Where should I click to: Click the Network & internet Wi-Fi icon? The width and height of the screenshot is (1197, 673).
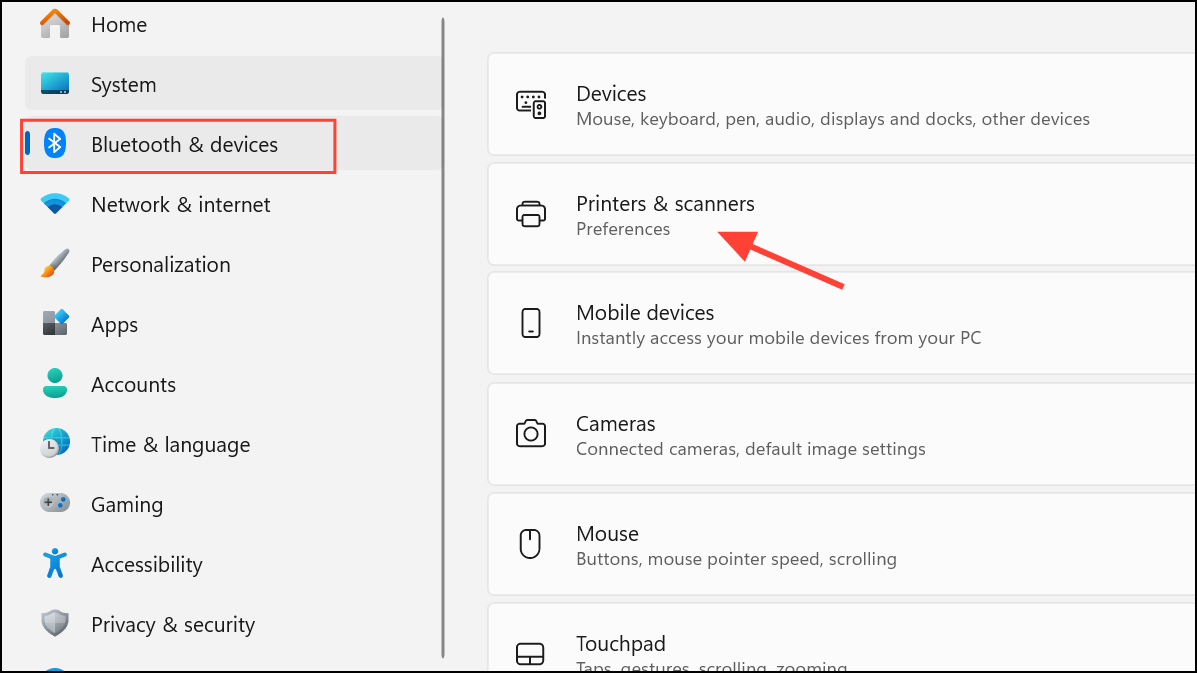pyautogui.click(x=55, y=204)
